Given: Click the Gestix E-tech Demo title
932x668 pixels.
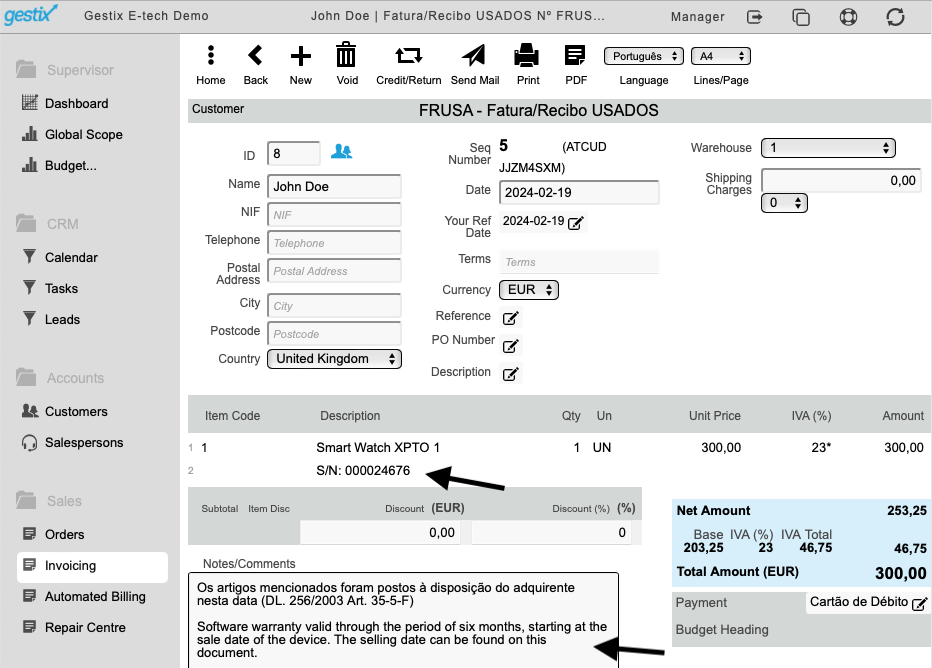Looking at the screenshot, I should click(x=146, y=16).
